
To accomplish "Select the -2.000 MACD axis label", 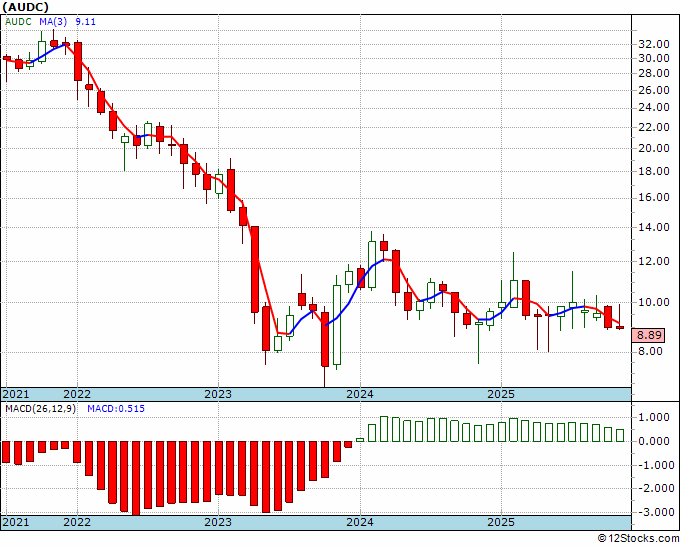I will pos(655,489).
